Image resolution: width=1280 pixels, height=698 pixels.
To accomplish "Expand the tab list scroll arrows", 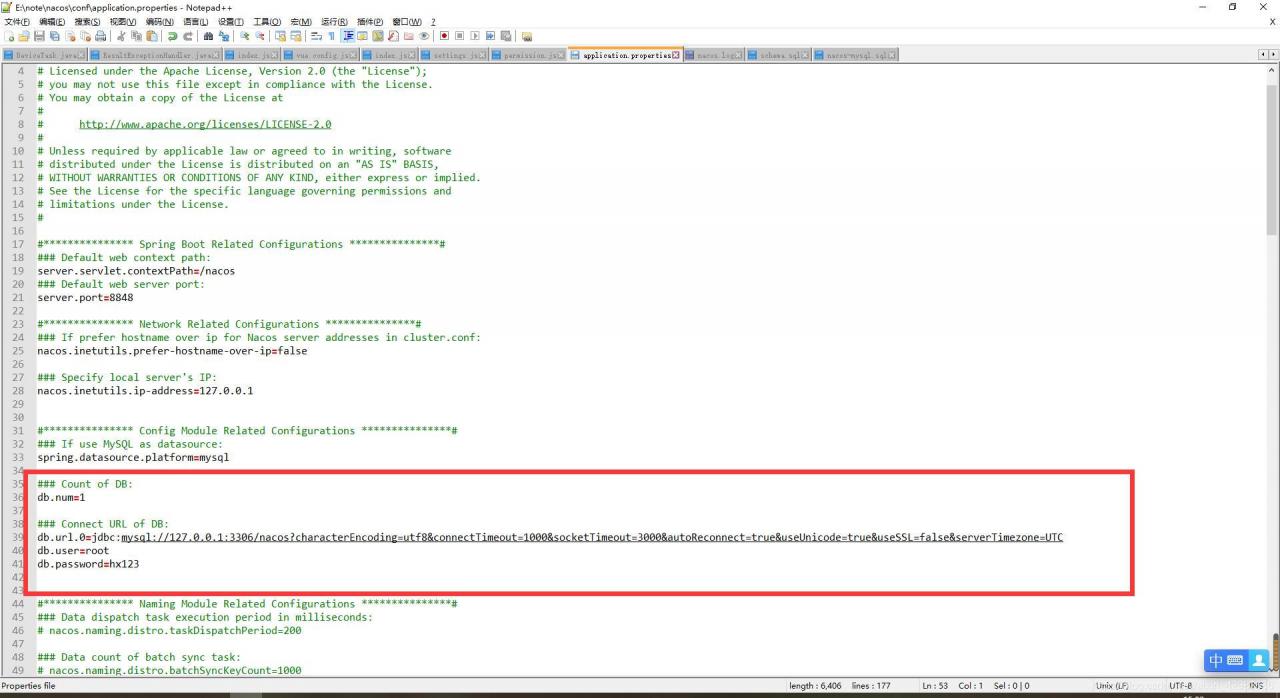I will point(1266,55).
